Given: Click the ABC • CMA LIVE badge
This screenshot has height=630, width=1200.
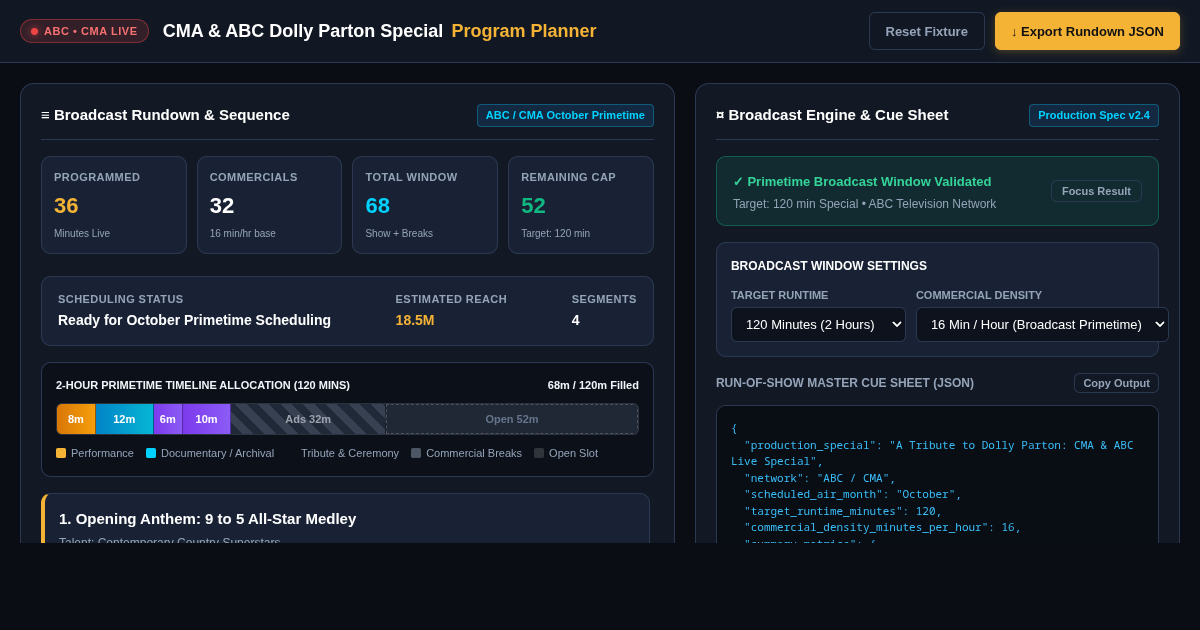Looking at the screenshot, I should tap(84, 31).
